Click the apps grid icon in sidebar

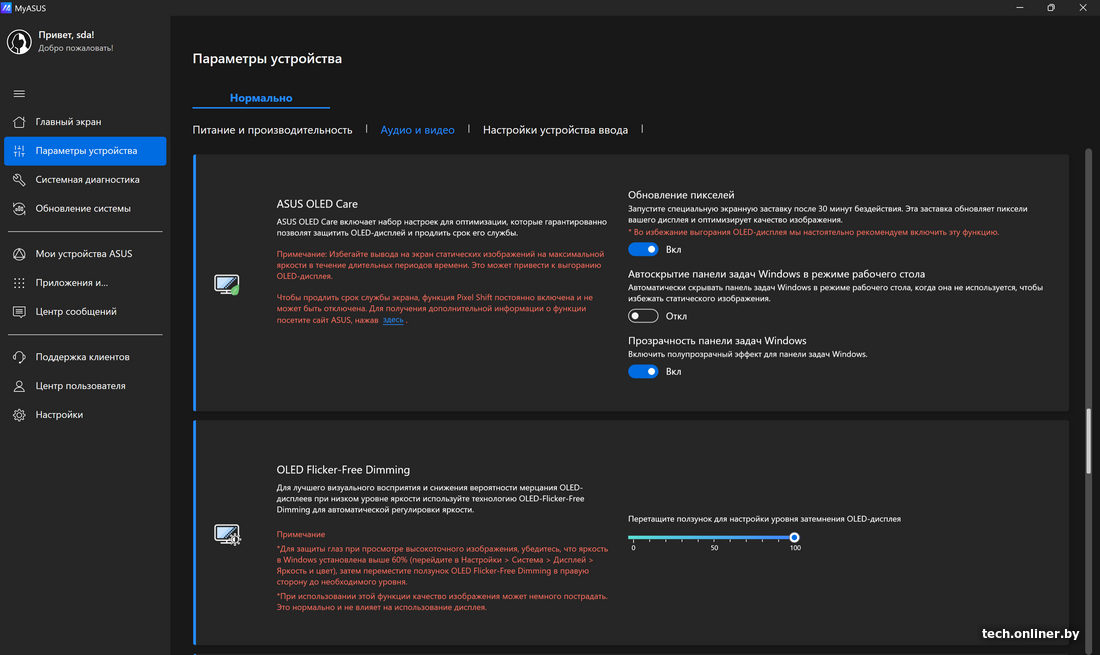pyautogui.click(x=19, y=283)
